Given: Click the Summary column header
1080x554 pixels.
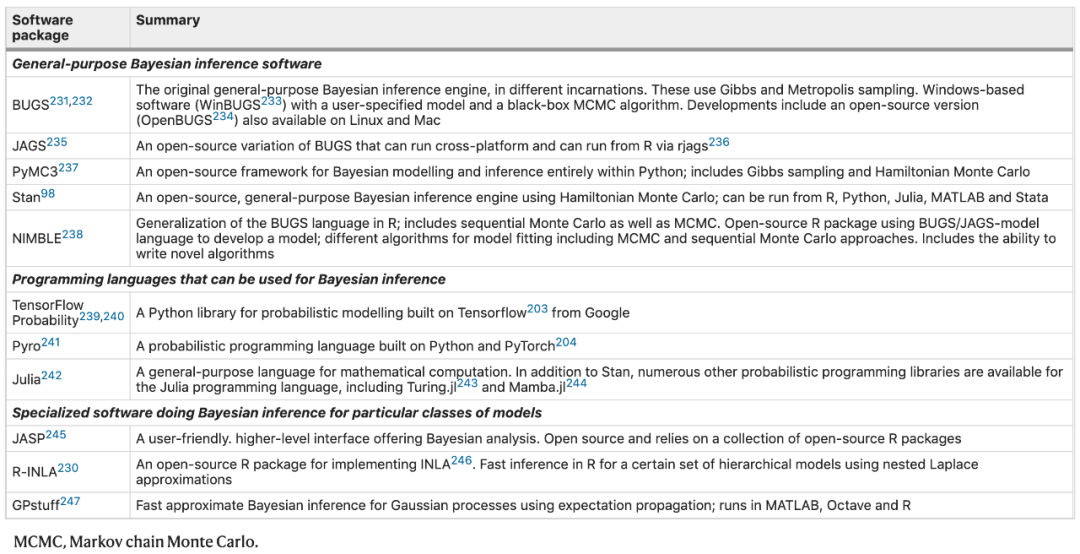Looking at the screenshot, I should coord(168,20).
